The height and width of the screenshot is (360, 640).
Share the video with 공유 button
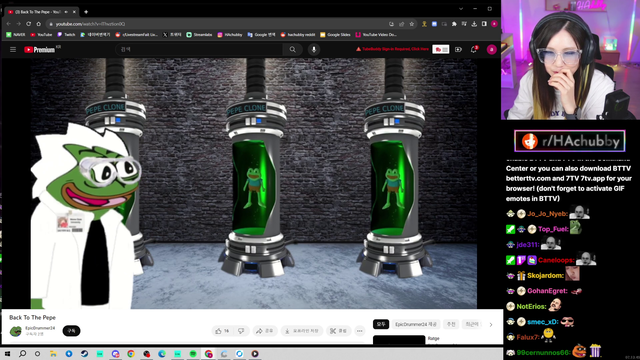(265, 331)
